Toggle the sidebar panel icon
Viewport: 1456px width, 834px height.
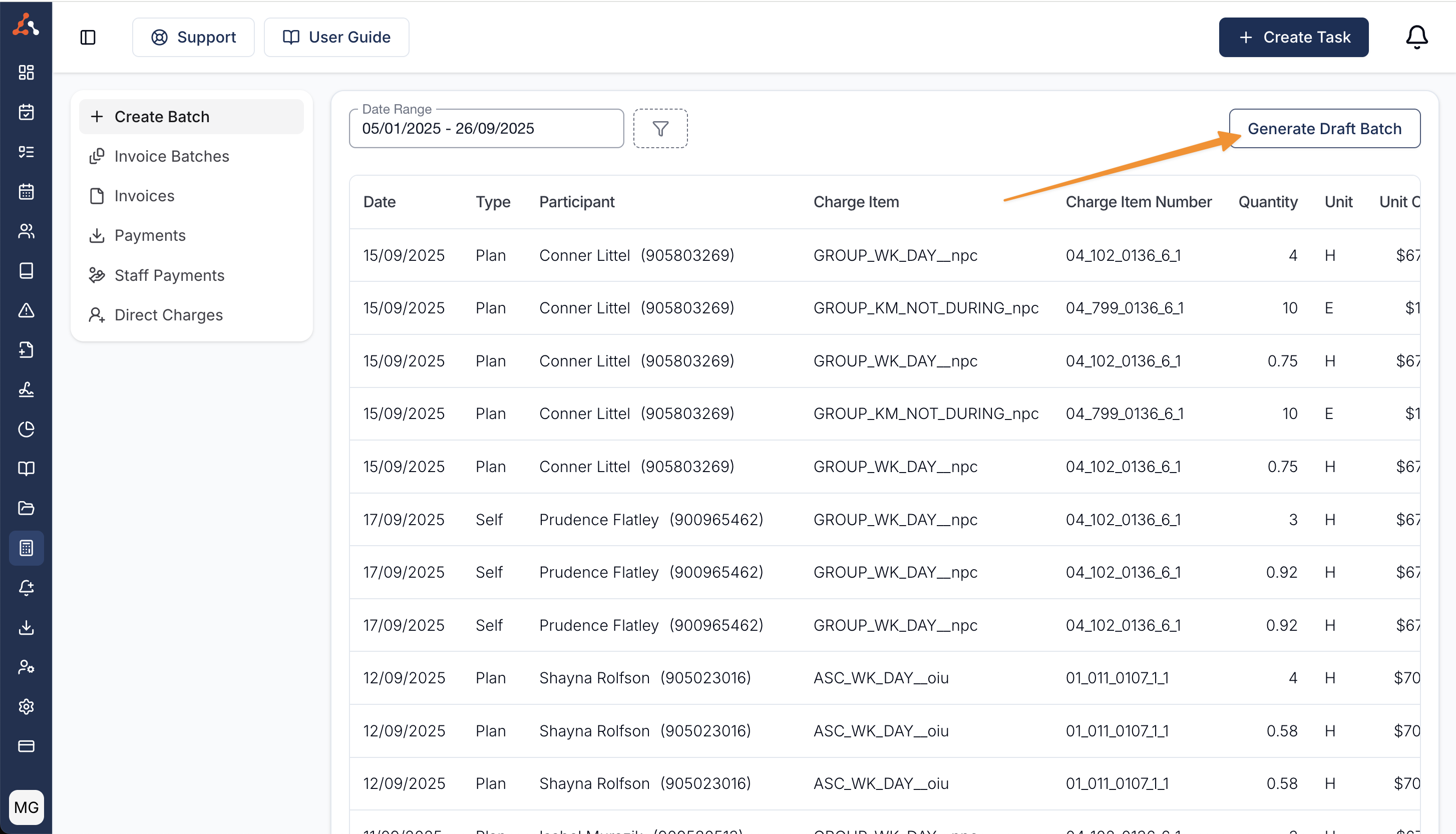pos(88,37)
